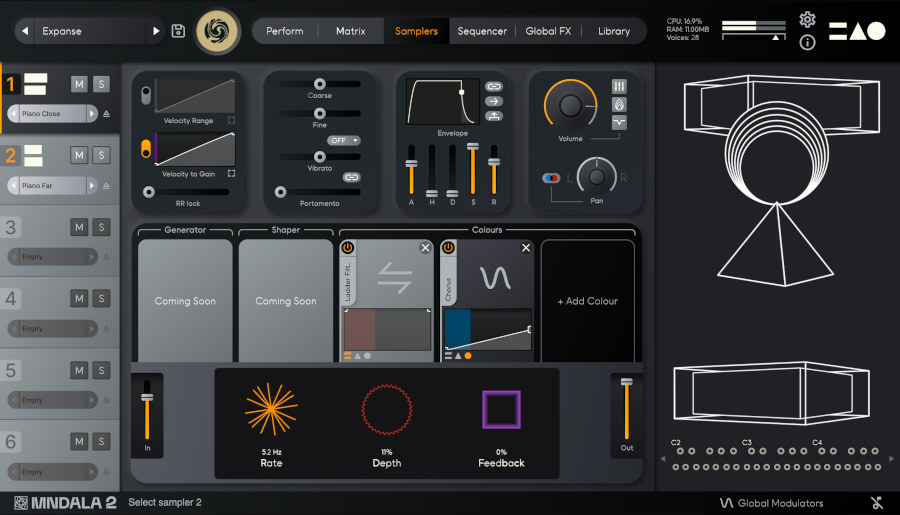
Task: Solo sampler 1
Action: [101, 84]
